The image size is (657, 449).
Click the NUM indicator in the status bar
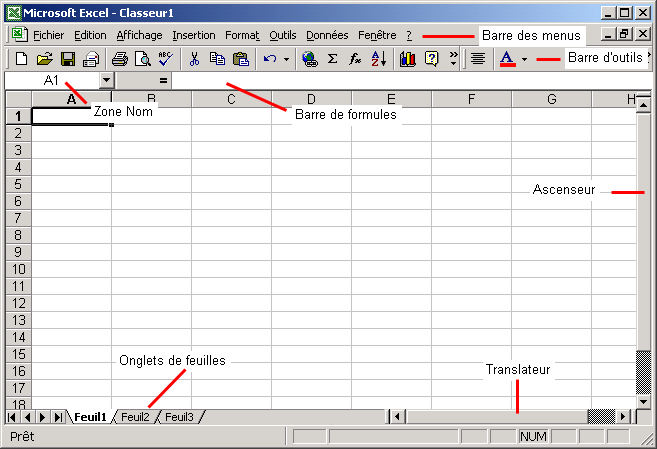point(533,437)
